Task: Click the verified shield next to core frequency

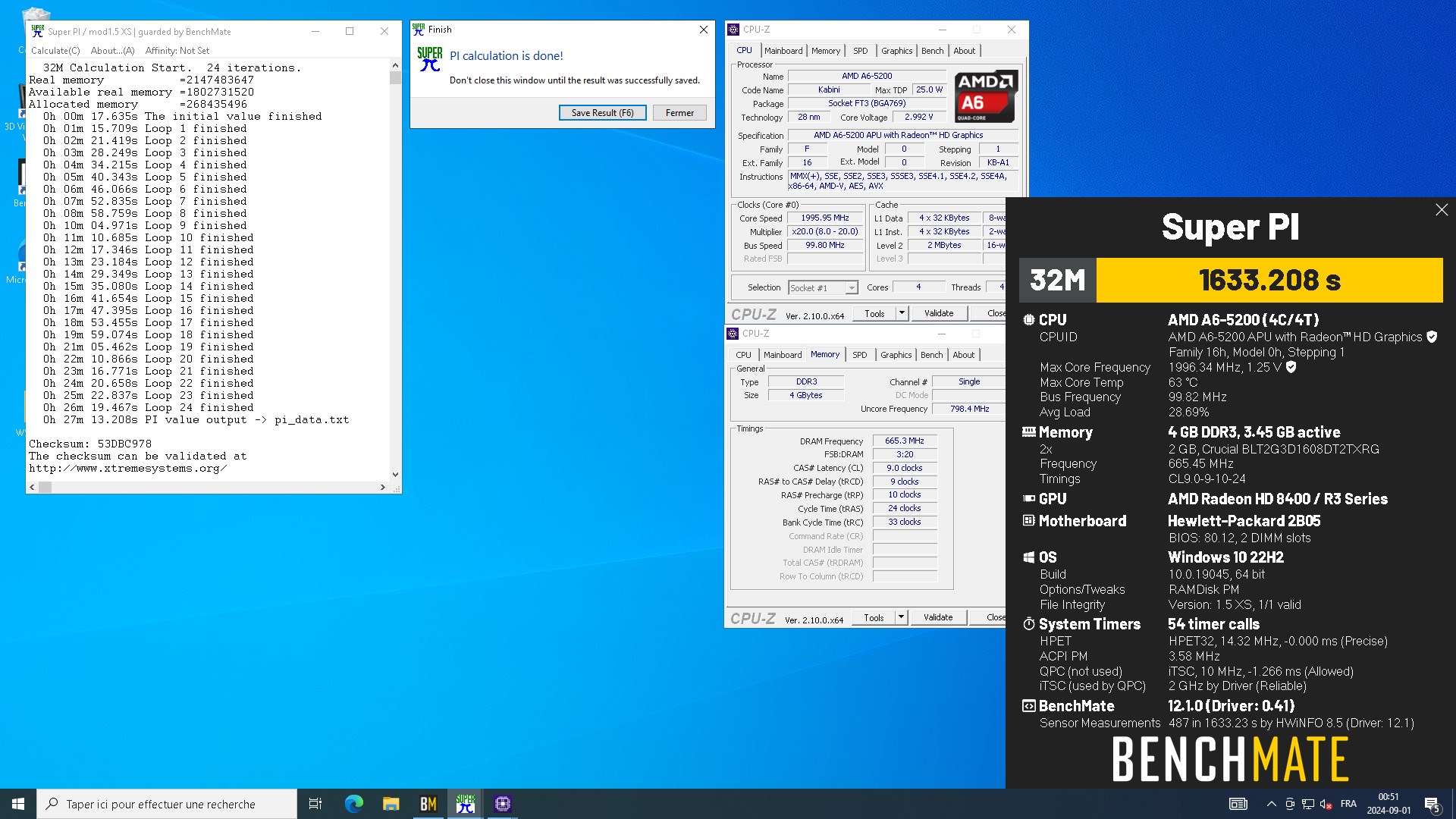Action: pos(1291,367)
